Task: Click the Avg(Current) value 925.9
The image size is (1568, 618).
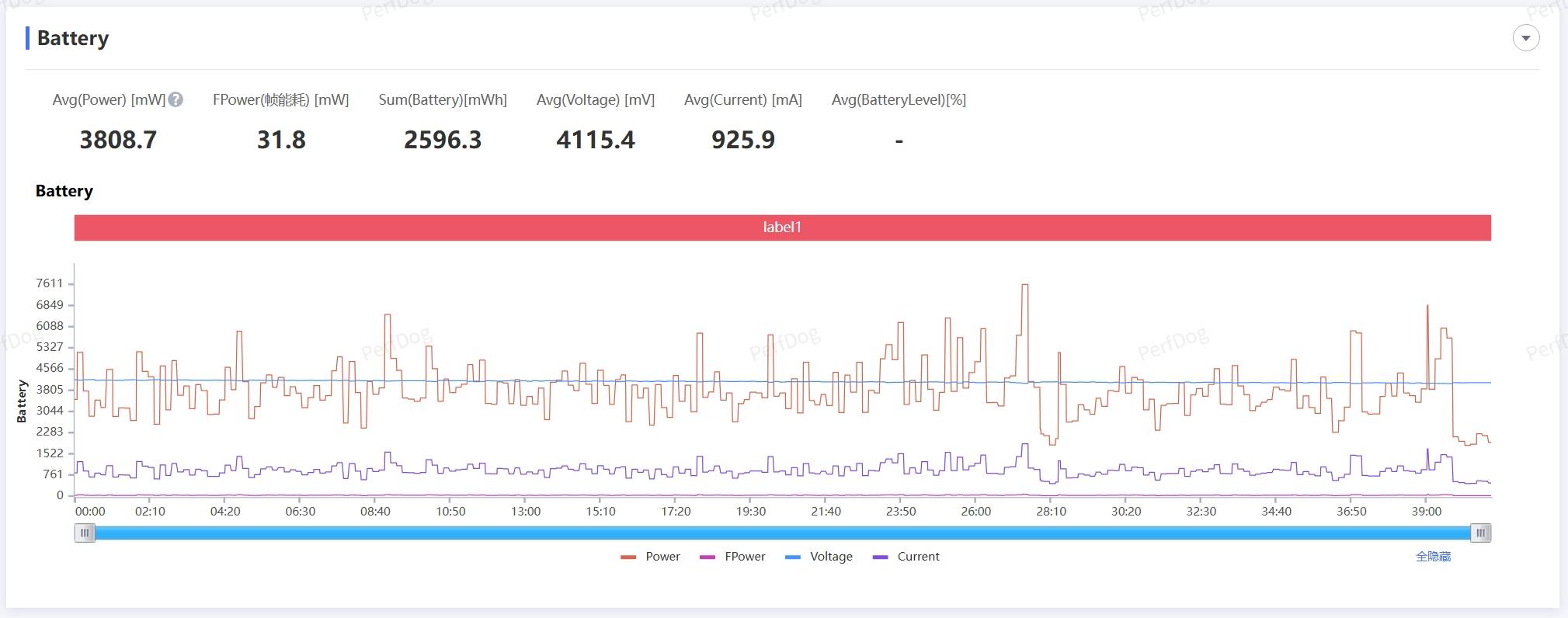Action: pos(742,140)
